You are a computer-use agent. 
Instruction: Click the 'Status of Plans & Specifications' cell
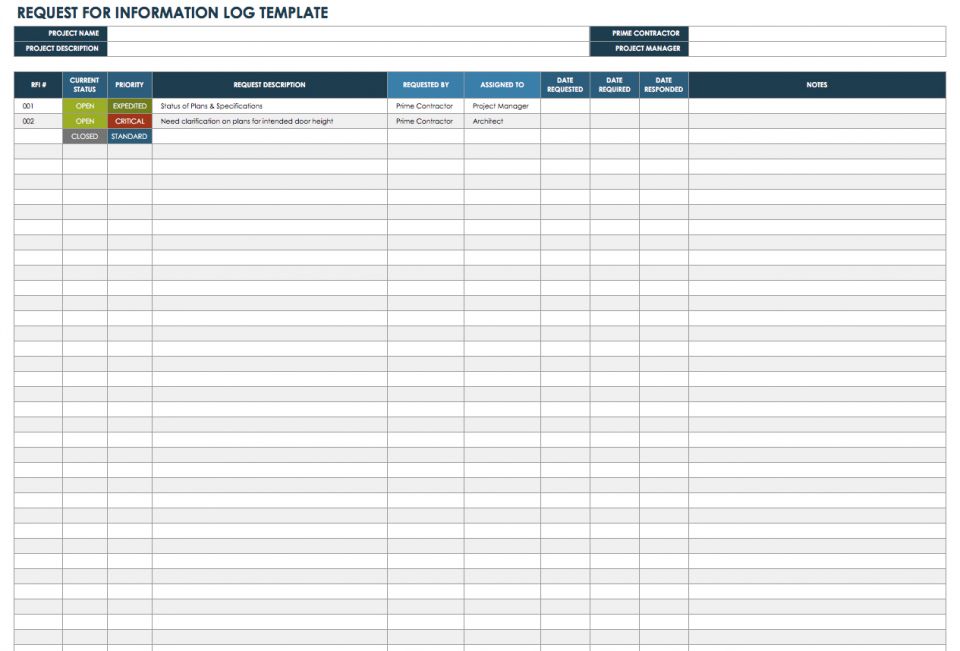(269, 106)
